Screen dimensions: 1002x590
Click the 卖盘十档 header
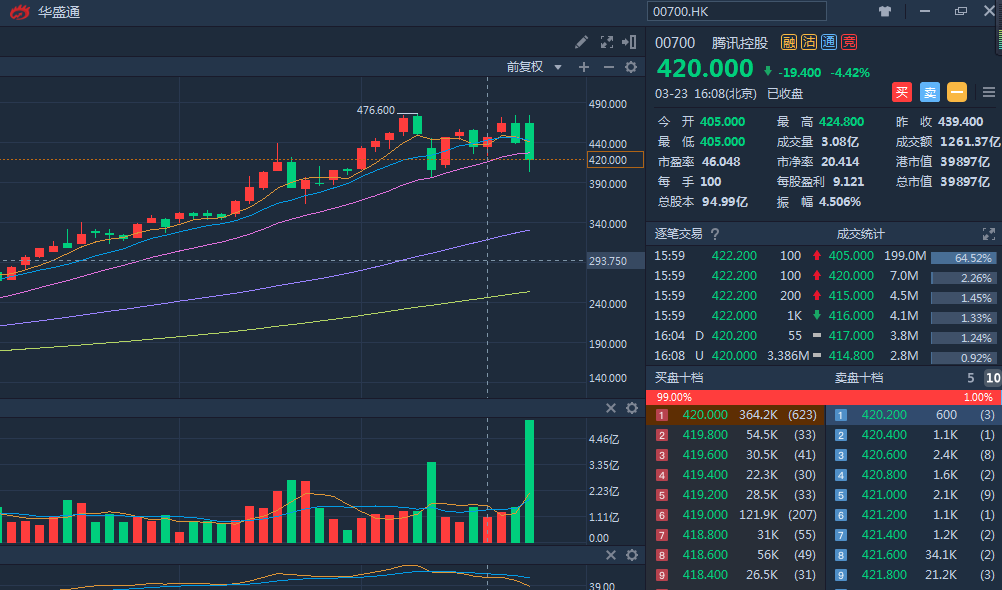tap(859, 378)
